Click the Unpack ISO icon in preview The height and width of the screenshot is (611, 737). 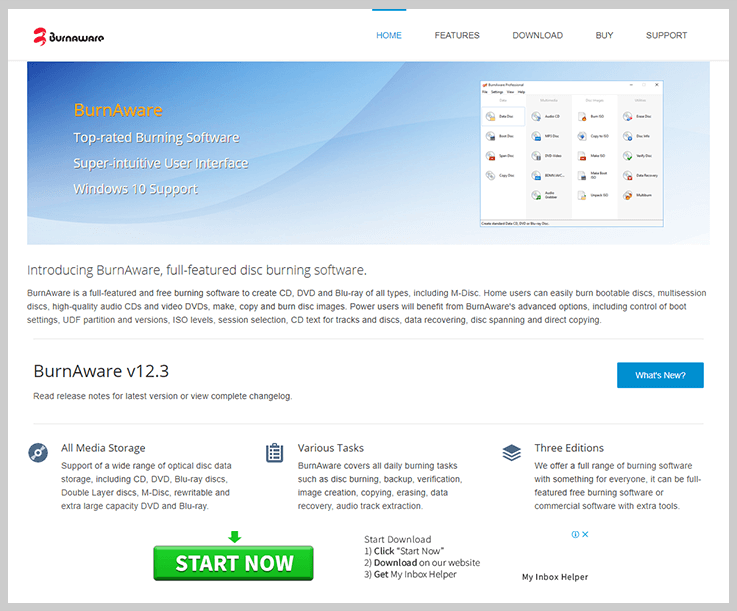[x=582, y=195]
